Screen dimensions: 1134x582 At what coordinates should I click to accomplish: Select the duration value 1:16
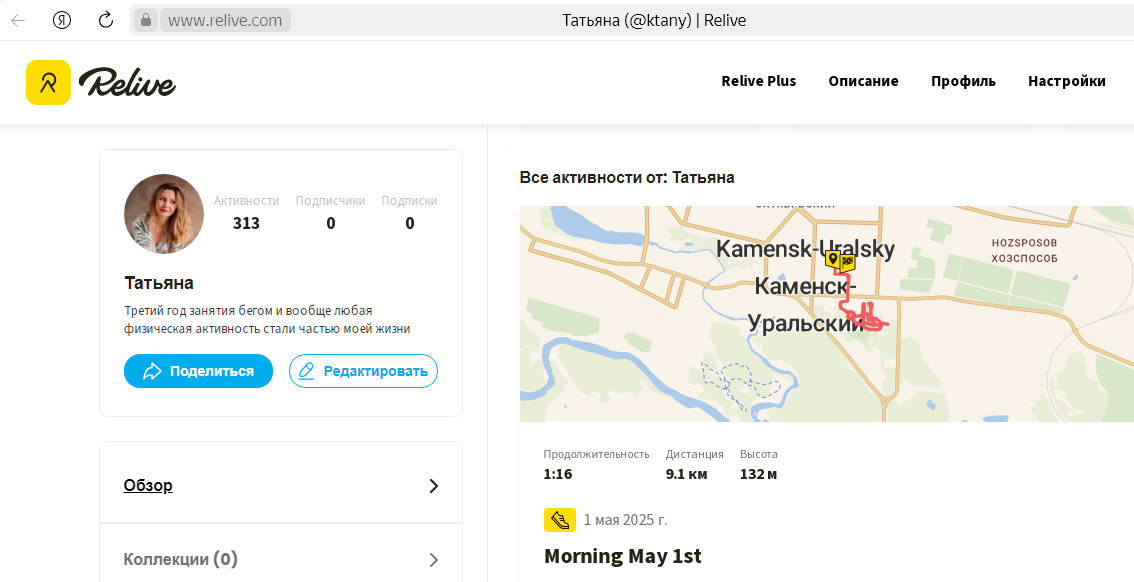tap(558, 474)
